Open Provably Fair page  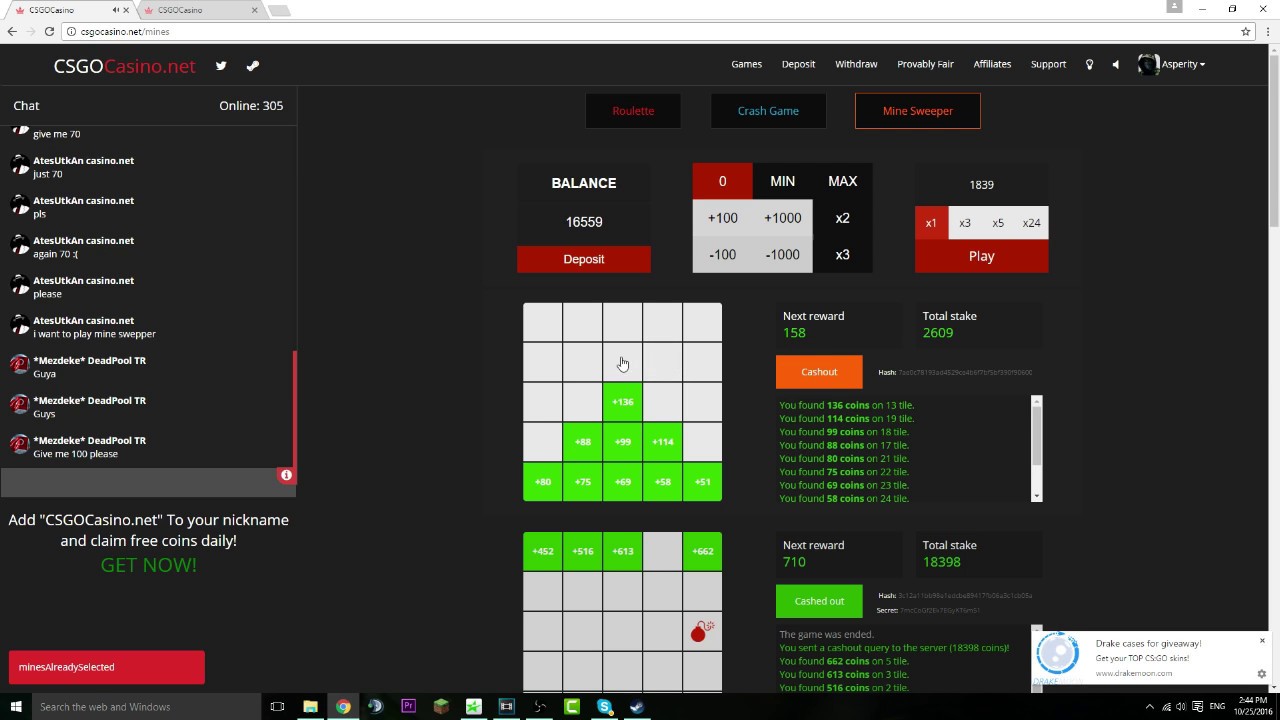(925, 64)
